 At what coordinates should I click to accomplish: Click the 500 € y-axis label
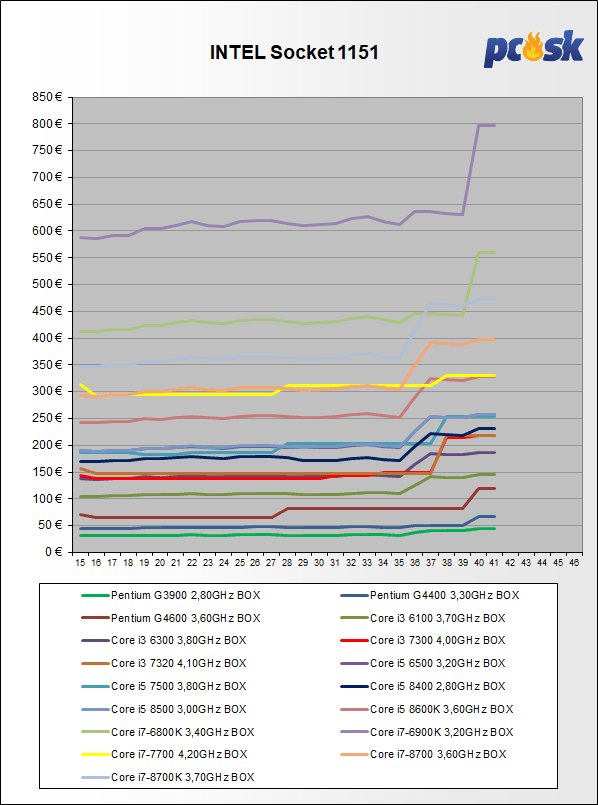[x=49, y=284]
